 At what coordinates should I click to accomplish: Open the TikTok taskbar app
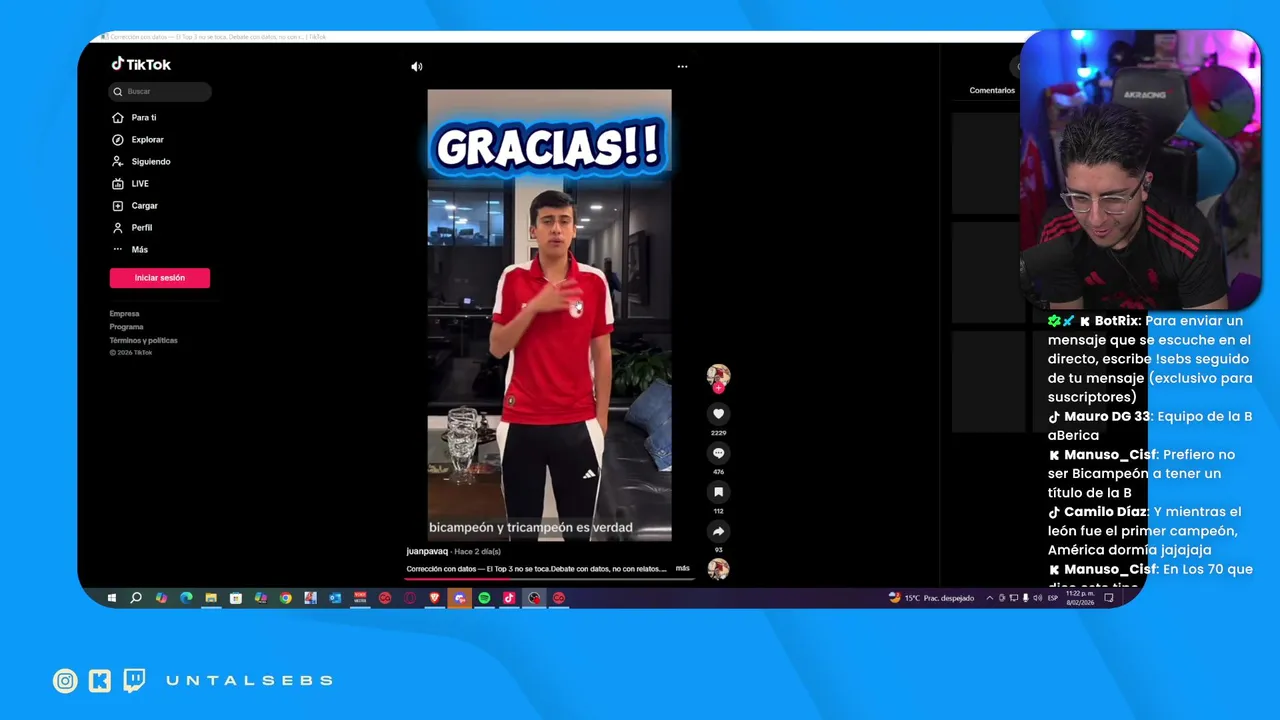click(x=509, y=598)
